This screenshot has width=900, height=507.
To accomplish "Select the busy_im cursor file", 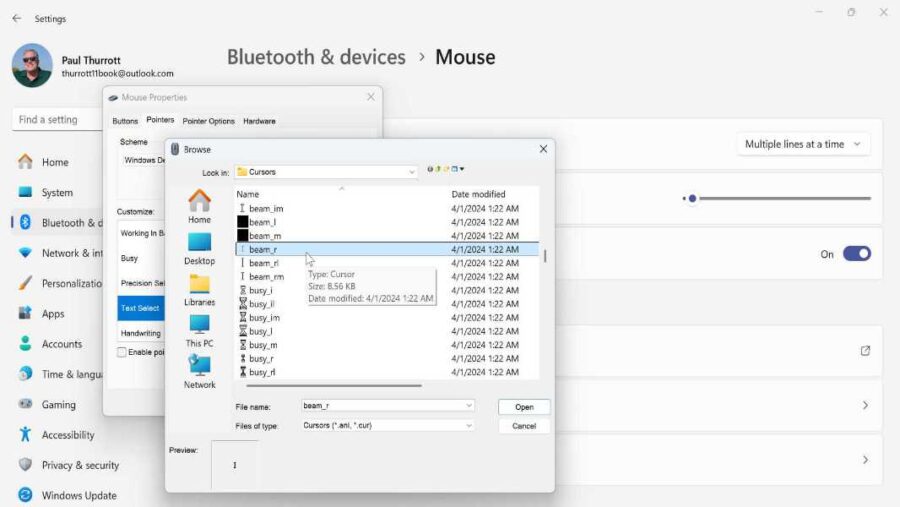I will (x=264, y=317).
